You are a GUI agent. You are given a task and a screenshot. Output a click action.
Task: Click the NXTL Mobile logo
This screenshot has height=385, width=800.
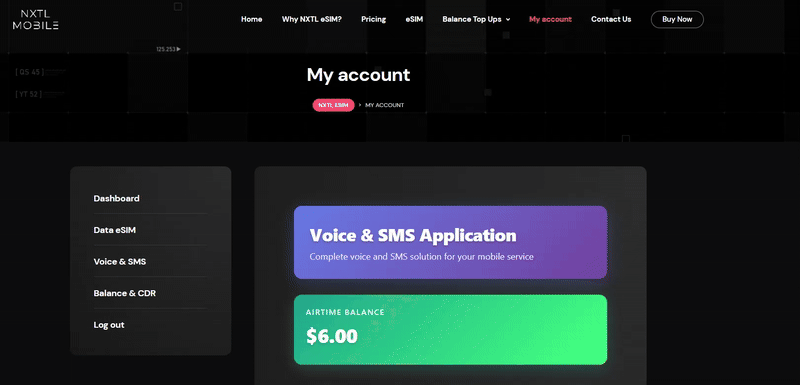pos(36,19)
